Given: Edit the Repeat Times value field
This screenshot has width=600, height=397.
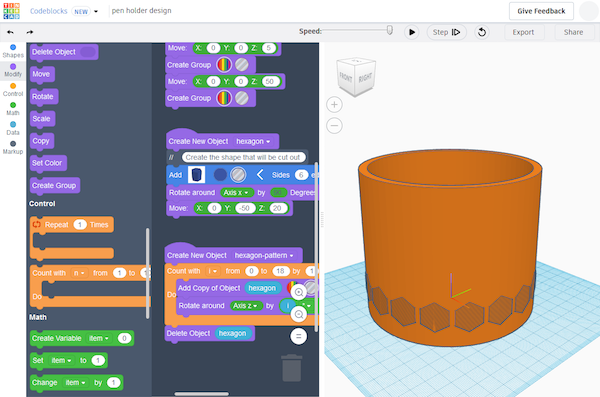Looking at the screenshot, I should [80, 225].
